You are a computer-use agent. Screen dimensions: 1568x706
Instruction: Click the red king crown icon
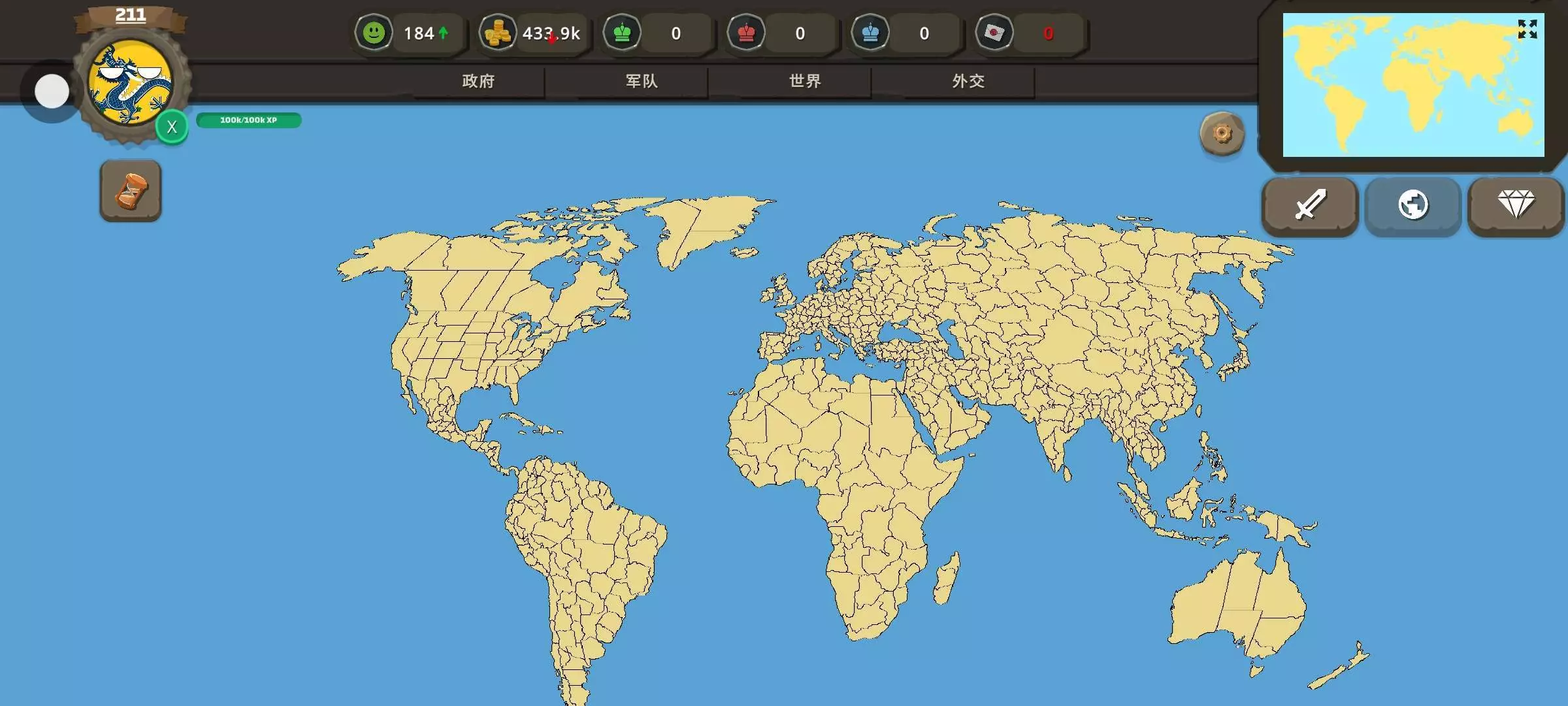(x=746, y=33)
